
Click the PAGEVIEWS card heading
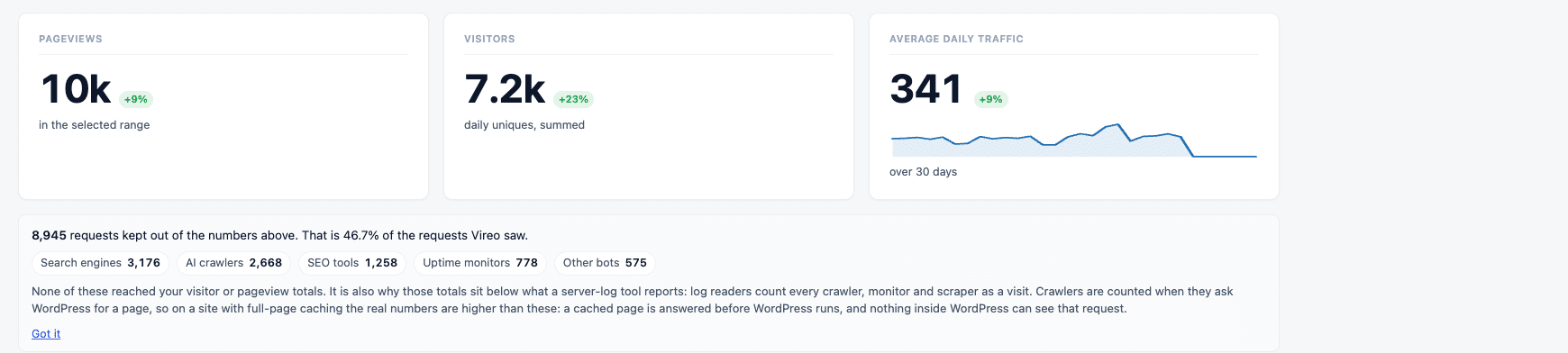(x=70, y=39)
